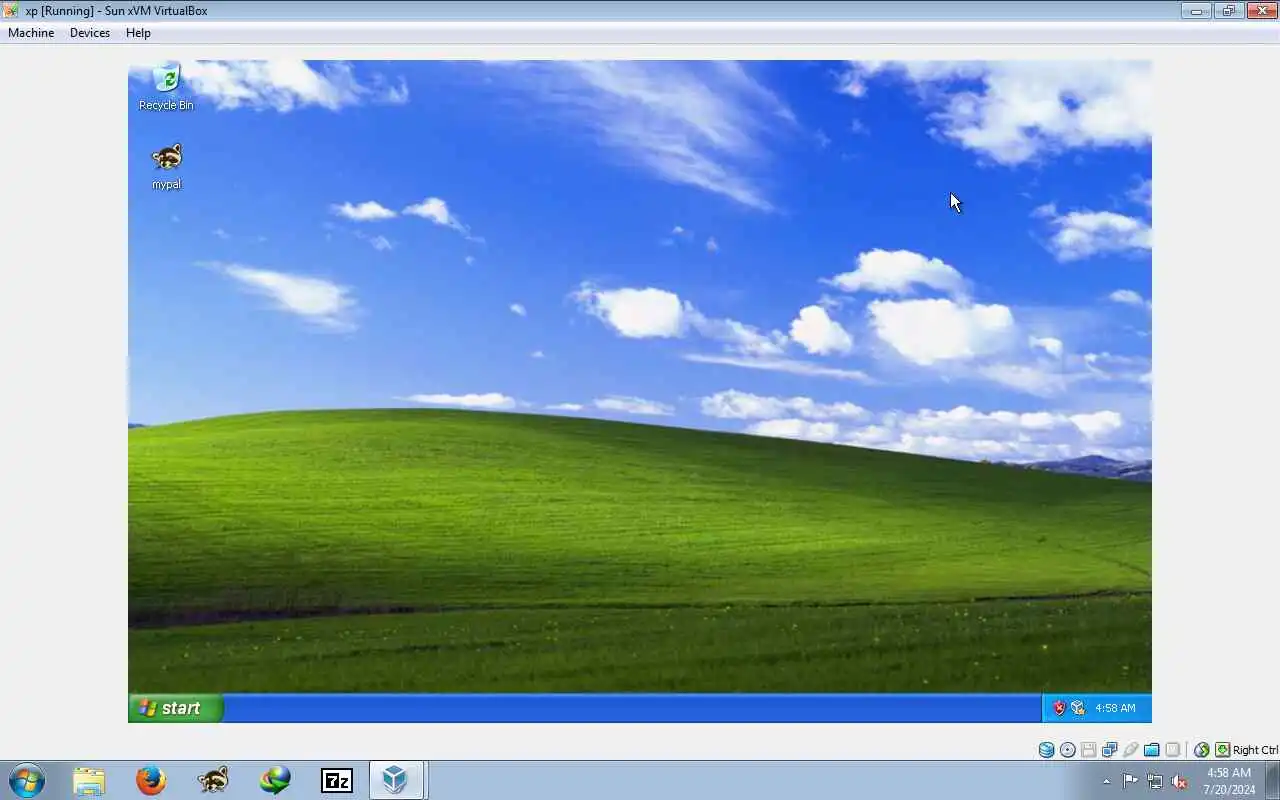The height and width of the screenshot is (800, 1280).
Task: Click the 4:58 AM clock on XP taskbar
Action: pos(1115,708)
